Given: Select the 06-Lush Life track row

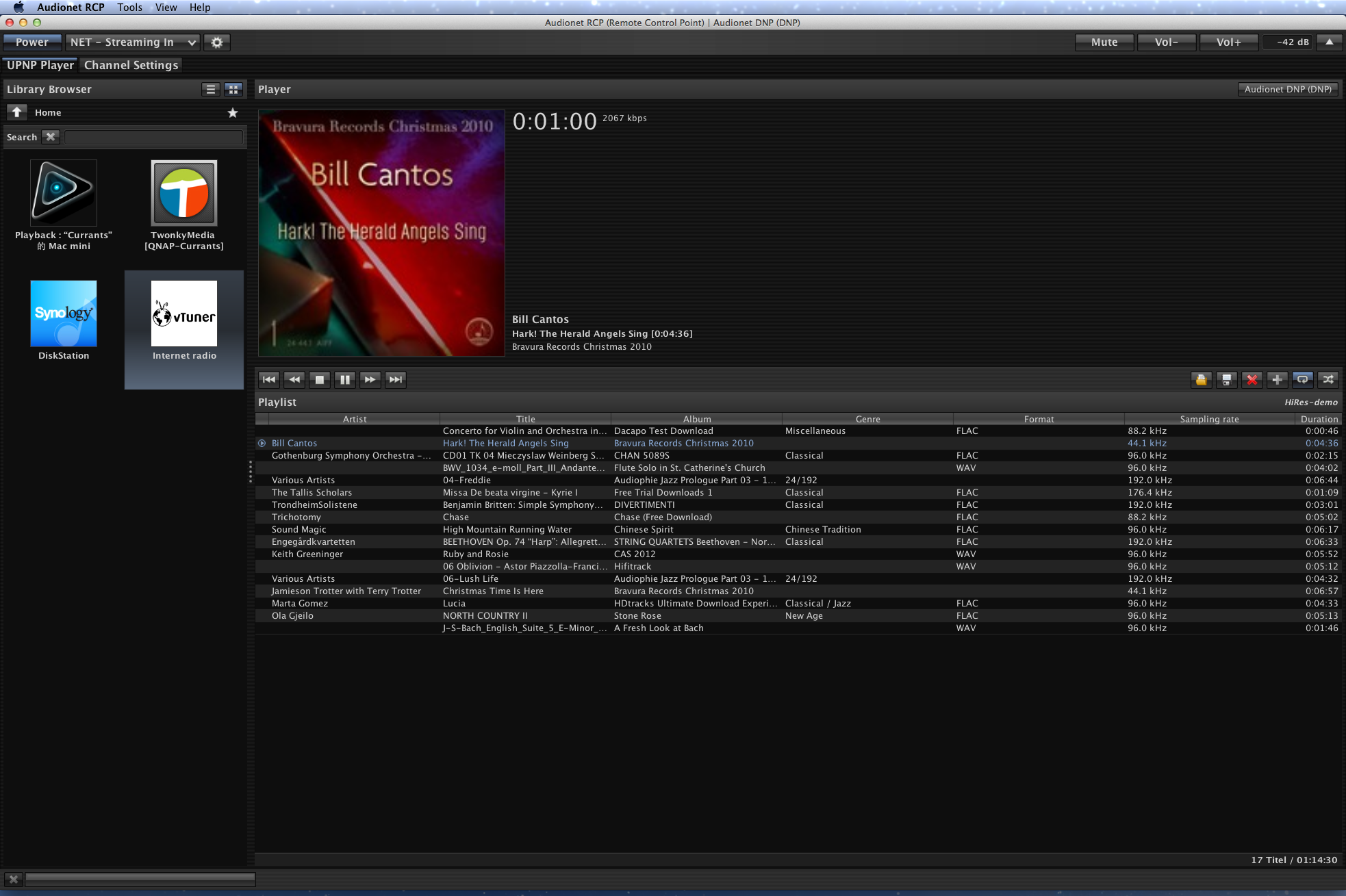Looking at the screenshot, I should pyautogui.click(x=798, y=579).
